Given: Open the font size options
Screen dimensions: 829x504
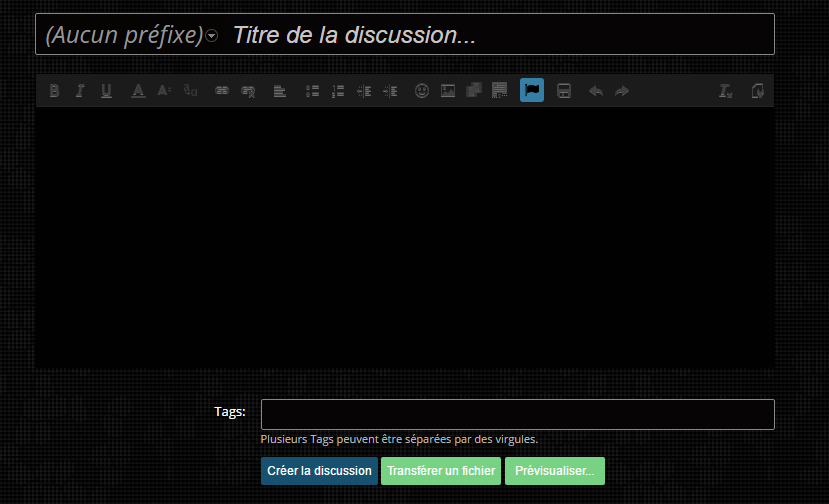Looking at the screenshot, I should (x=164, y=91).
